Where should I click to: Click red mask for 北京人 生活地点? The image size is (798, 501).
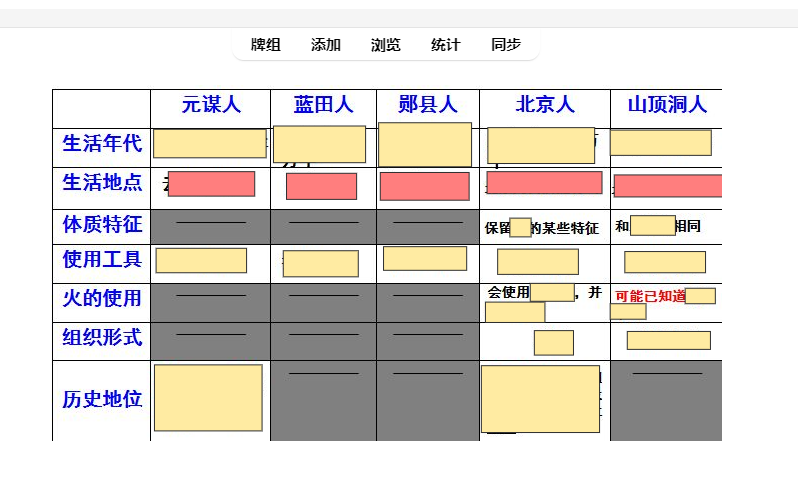pos(545,182)
